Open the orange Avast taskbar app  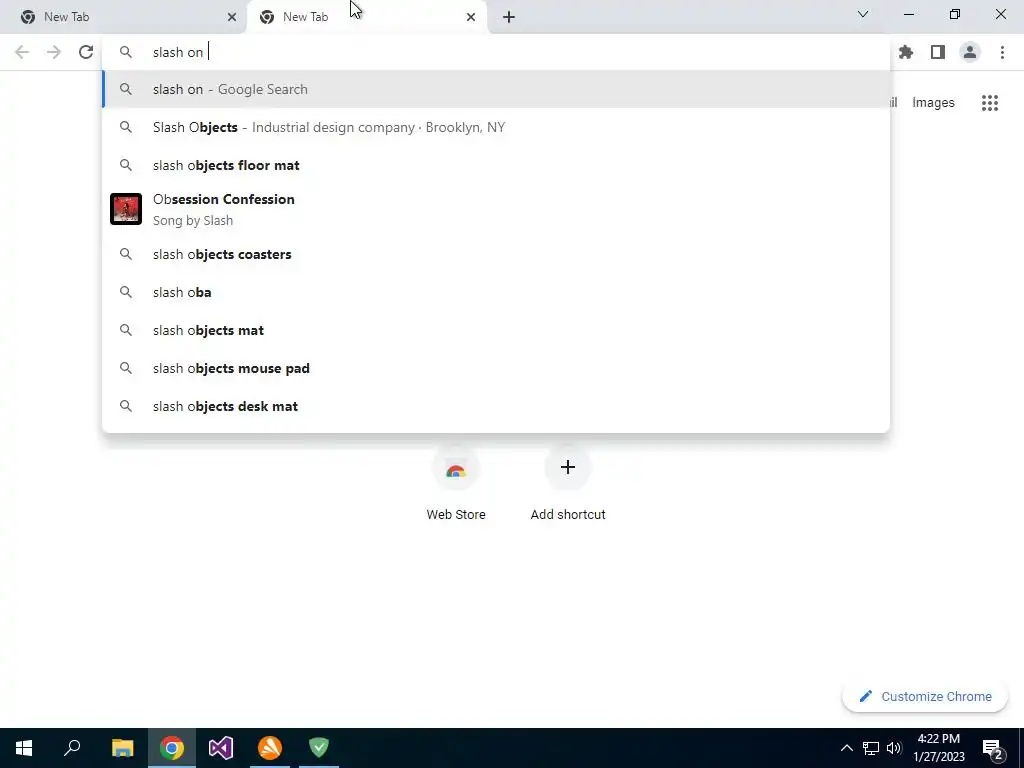270,748
